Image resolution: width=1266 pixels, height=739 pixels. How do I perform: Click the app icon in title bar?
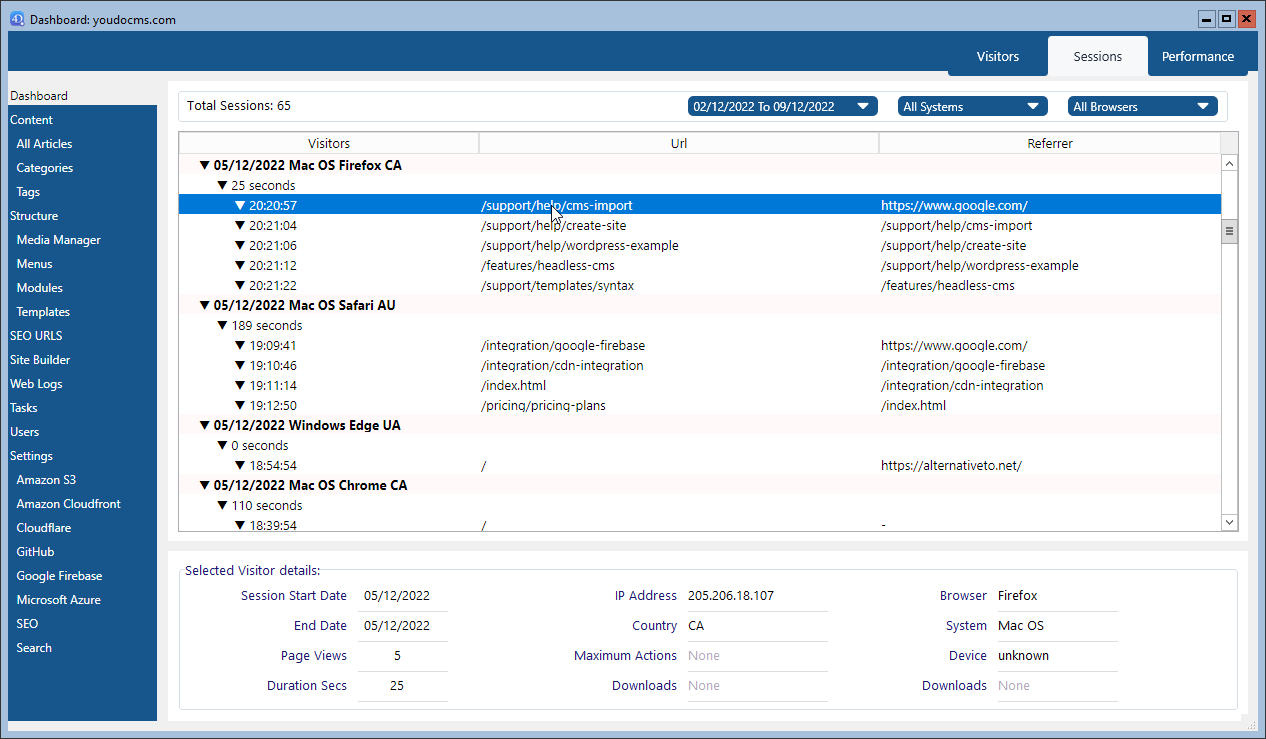pos(17,18)
